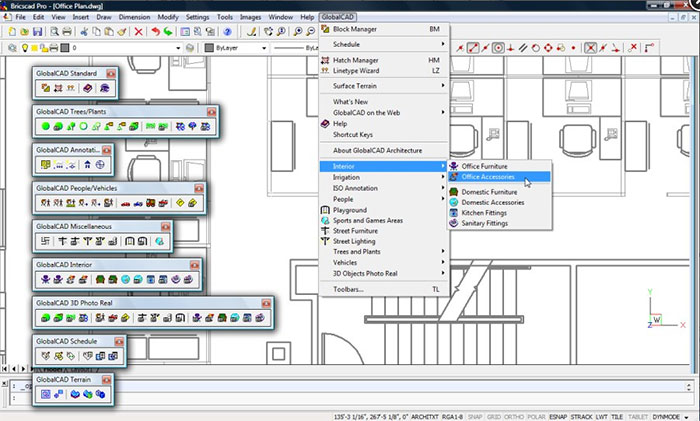Select Office Furniture in Interior submenu
The height and width of the screenshot is (421, 700).
[x=500, y=166]
